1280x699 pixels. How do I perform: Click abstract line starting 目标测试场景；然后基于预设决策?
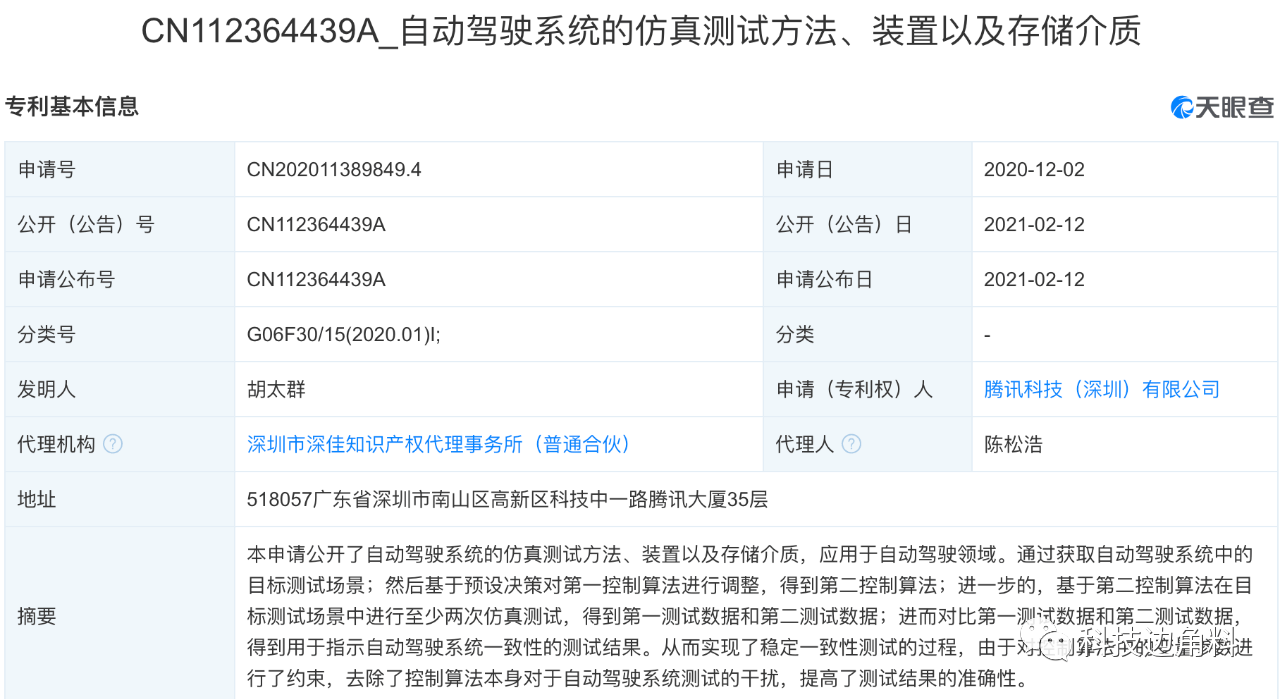pos(749,584)
